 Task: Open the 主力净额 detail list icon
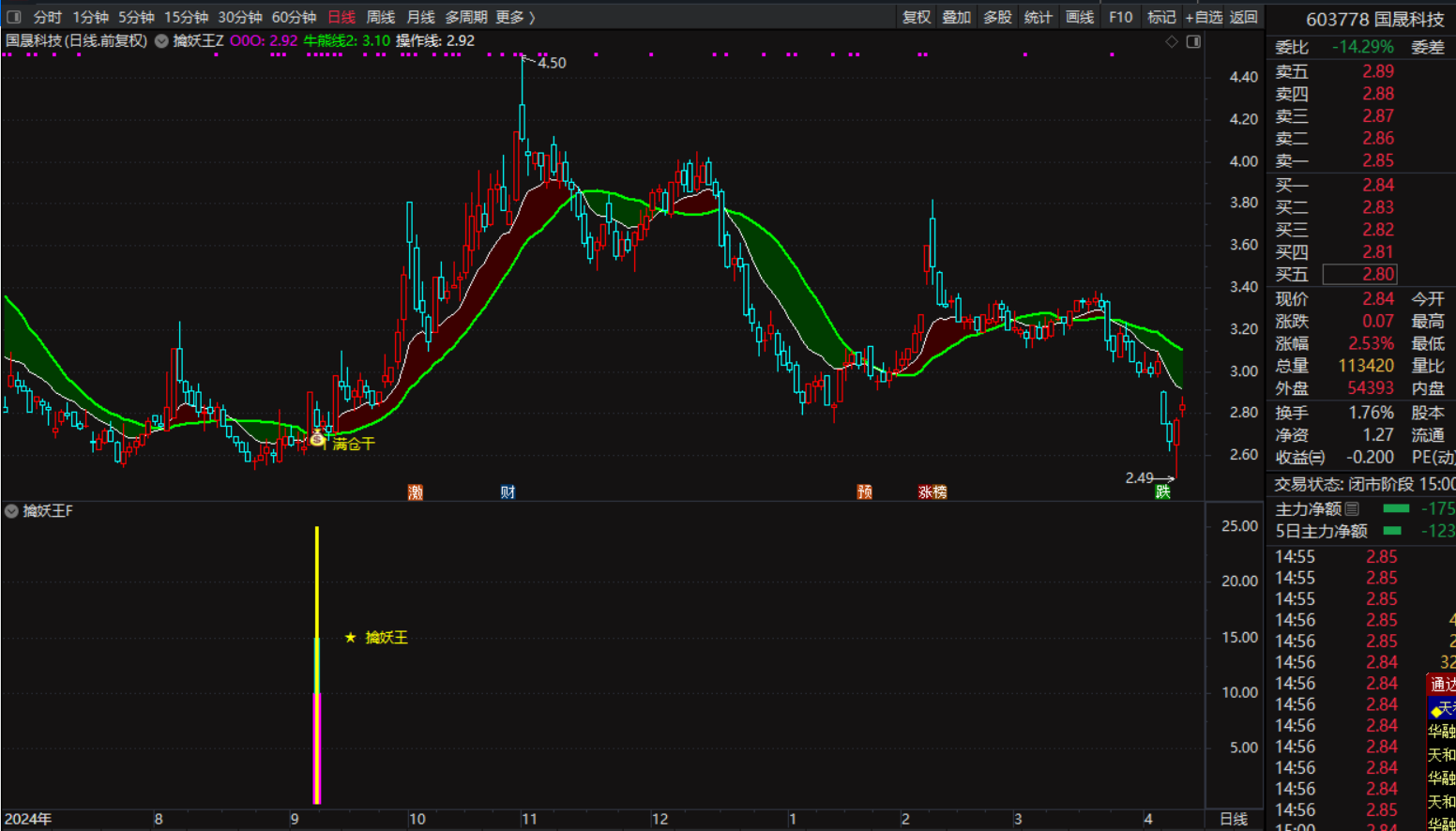pos(1352,508)
